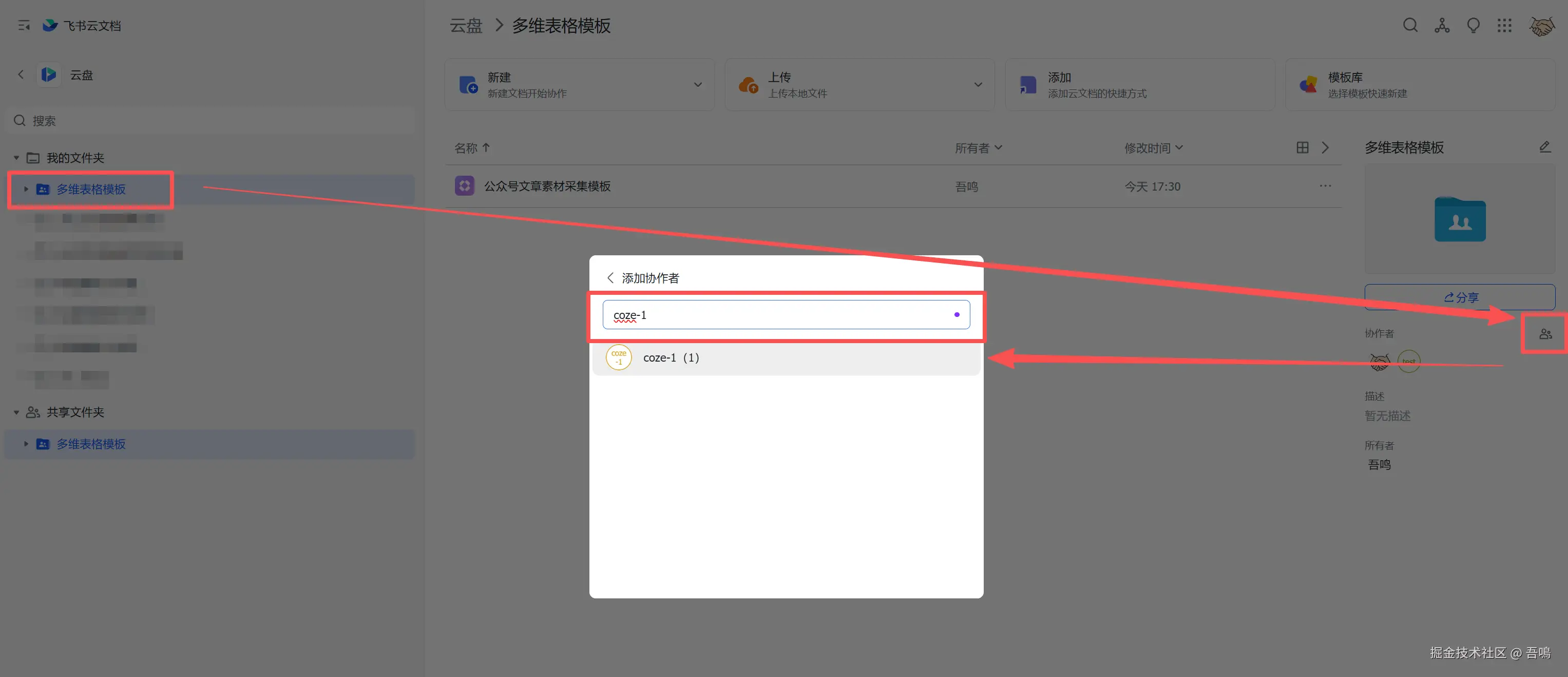1568x677 pixels.
Task: Click the add collaborator people icon
Action: click(x=1545, y=334)
